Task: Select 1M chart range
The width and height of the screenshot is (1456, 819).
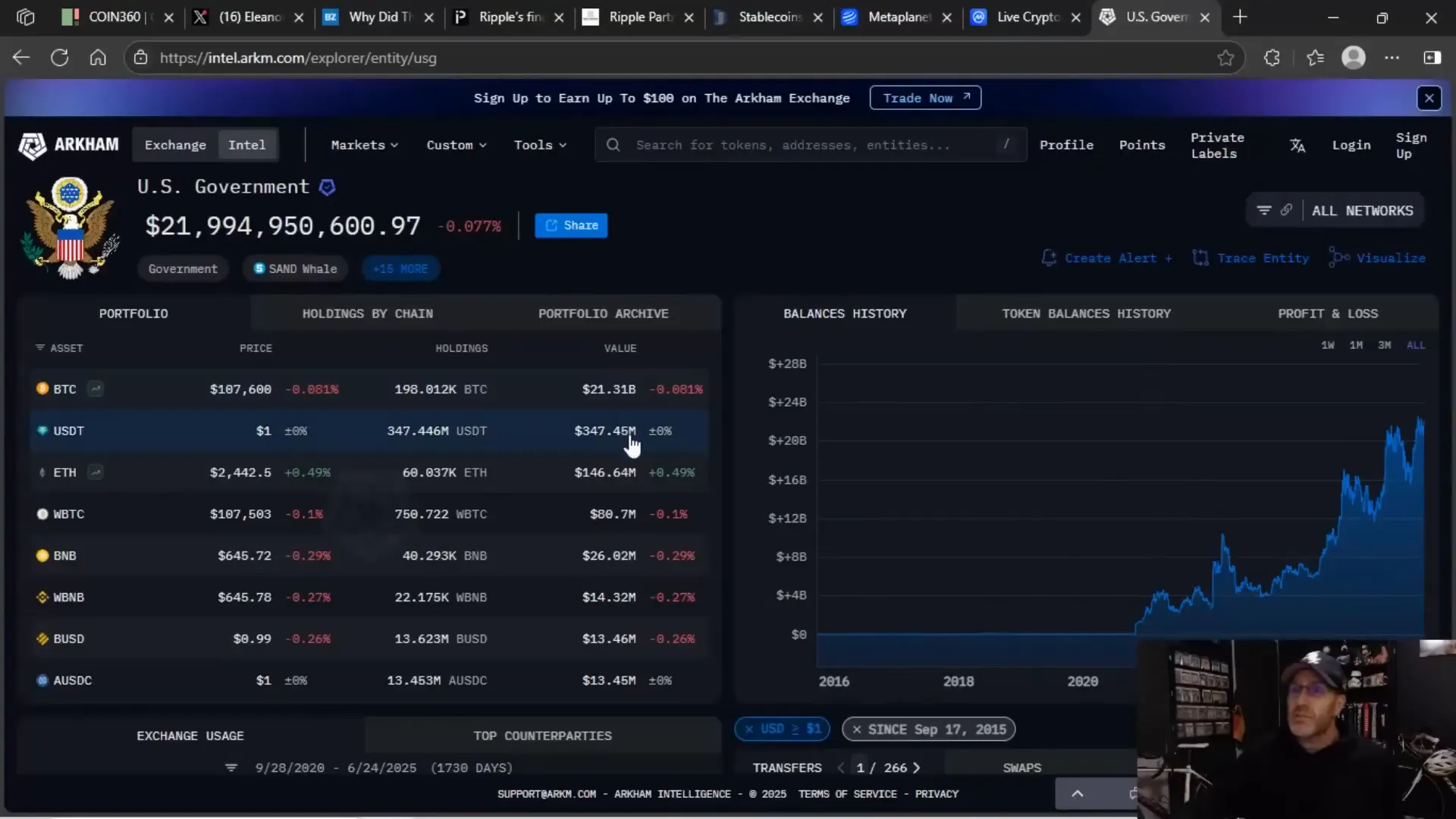Action: [x=1356, y=345]
